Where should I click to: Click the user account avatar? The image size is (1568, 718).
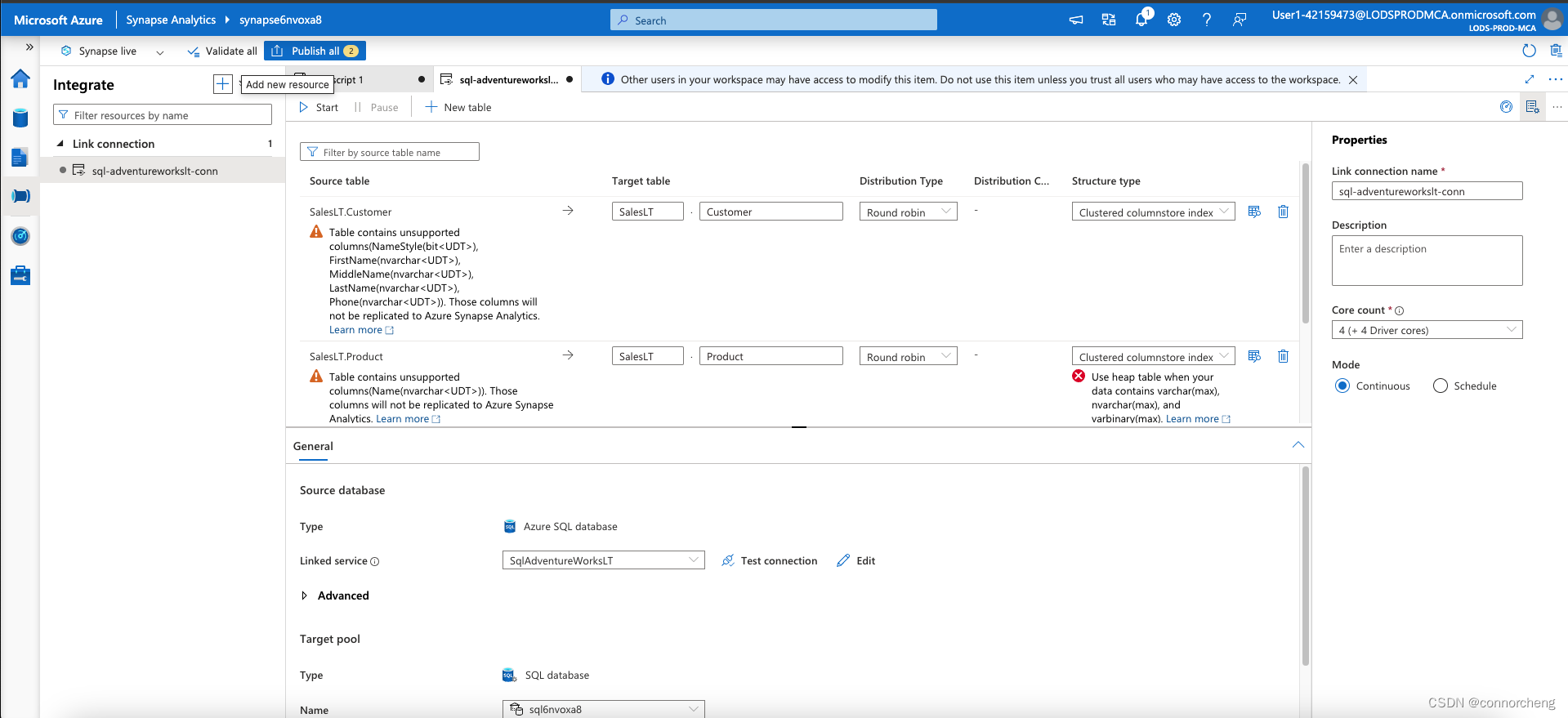(1552, 20)
